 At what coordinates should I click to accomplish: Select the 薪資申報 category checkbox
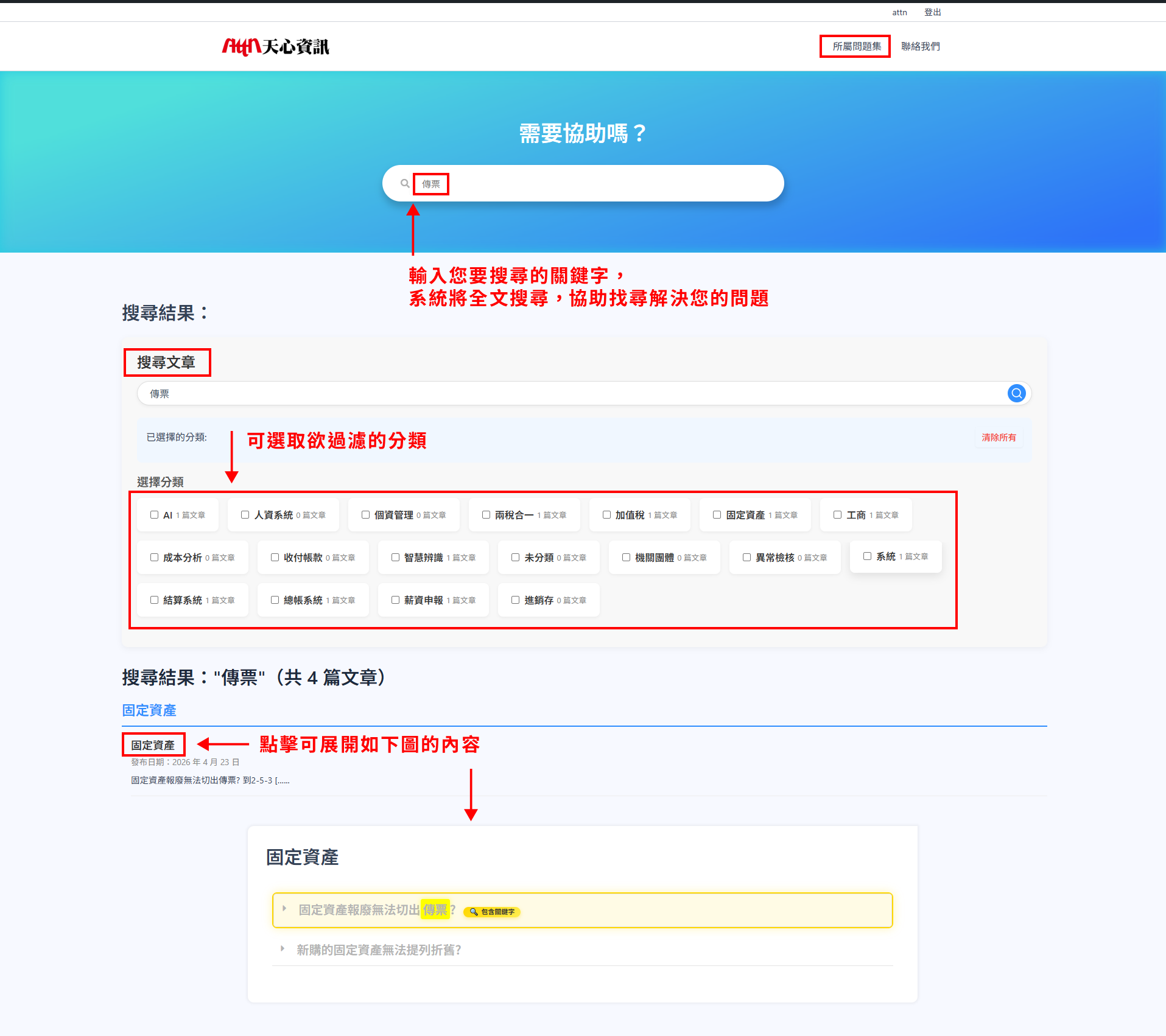pyautogui.click(x=395, y=600)
